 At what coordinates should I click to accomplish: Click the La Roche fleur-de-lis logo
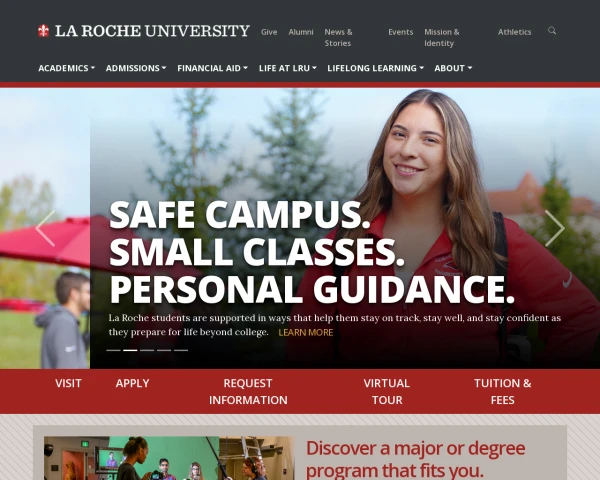coord(43,31)
